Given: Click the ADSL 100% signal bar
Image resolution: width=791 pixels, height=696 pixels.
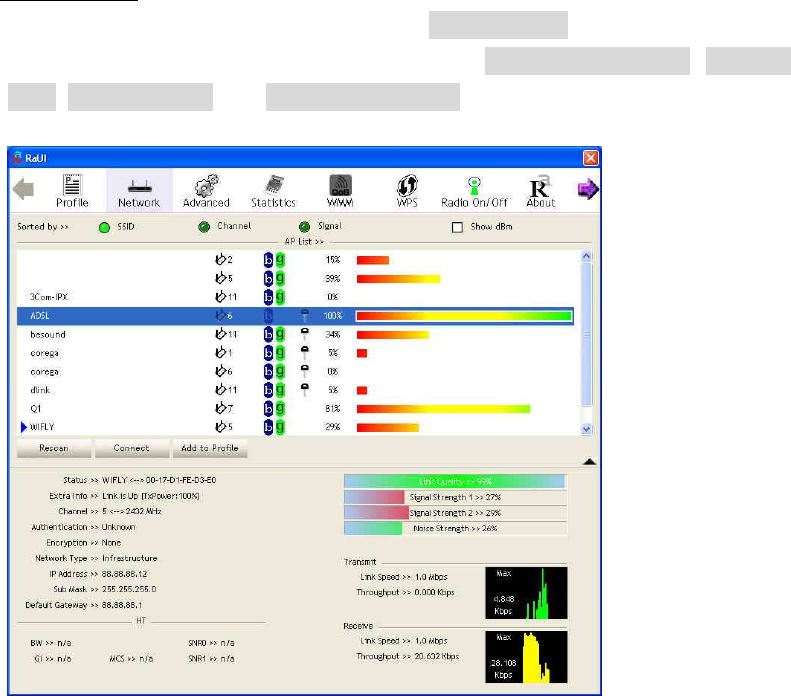Looking at the screenshot, I should pyautogui.click(x=464, y=316).
